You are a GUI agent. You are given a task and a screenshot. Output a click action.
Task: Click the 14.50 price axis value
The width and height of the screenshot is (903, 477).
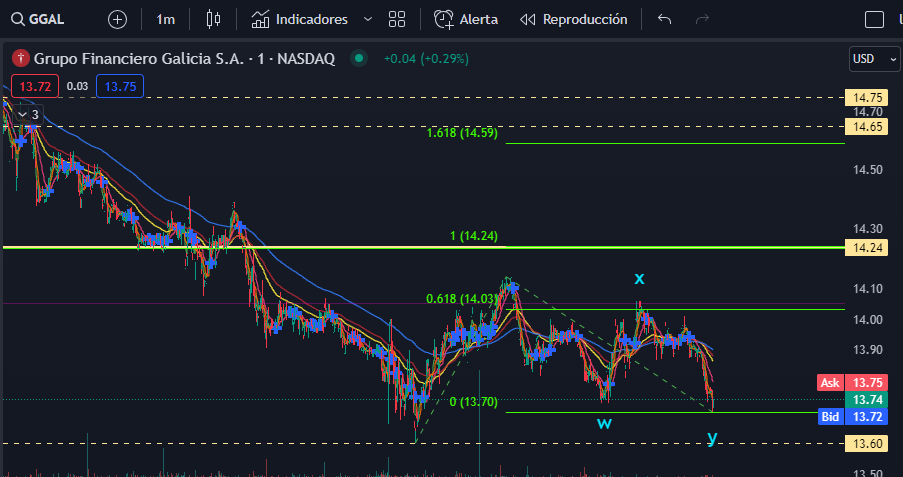click(x=868, y=169)
